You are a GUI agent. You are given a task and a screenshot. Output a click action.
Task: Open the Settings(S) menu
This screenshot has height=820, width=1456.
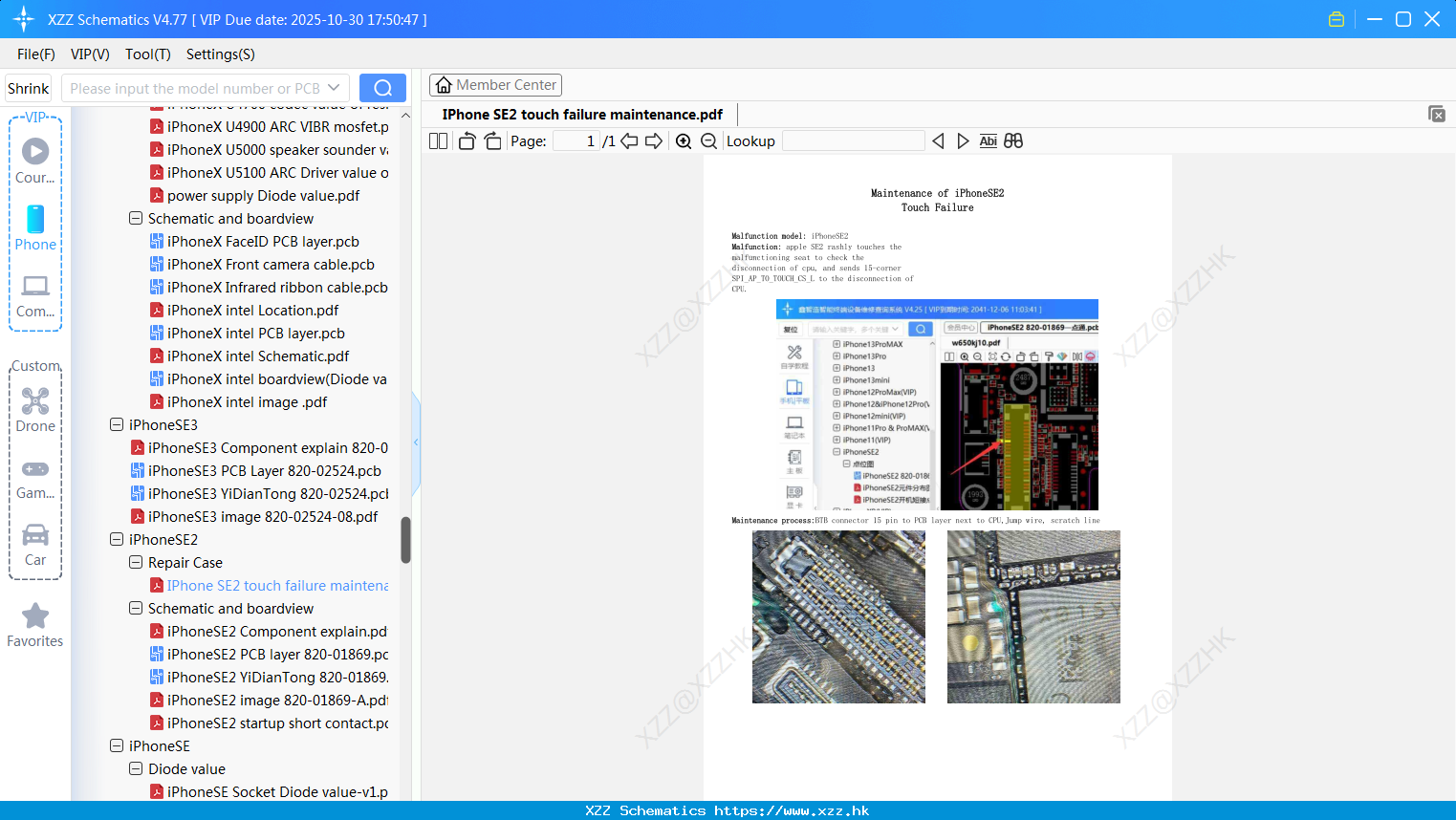click(x=221, y=54)
